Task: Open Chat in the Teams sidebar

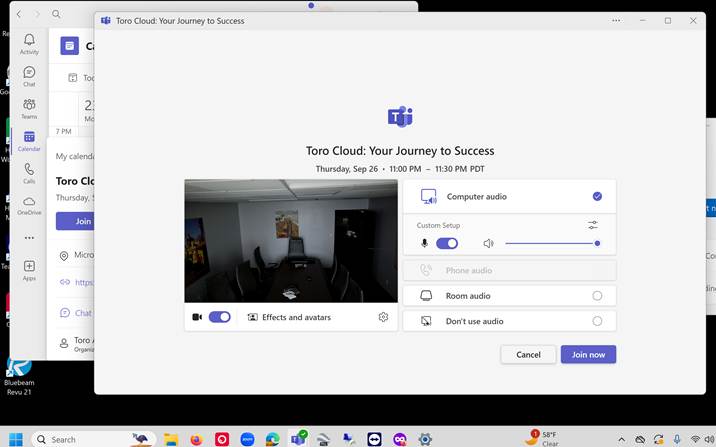Action: [x=29, y=77]
